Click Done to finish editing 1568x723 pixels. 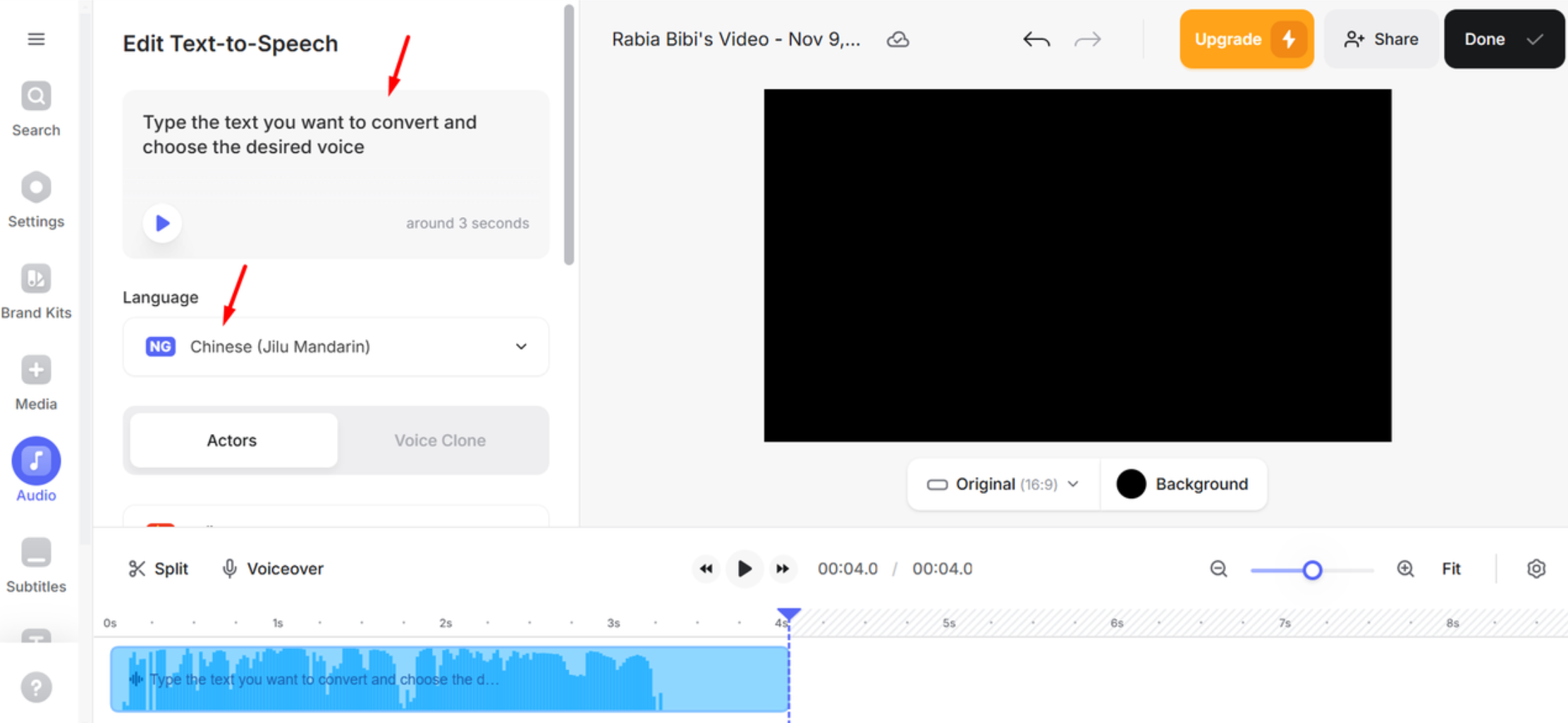[x=1503, y=39]
